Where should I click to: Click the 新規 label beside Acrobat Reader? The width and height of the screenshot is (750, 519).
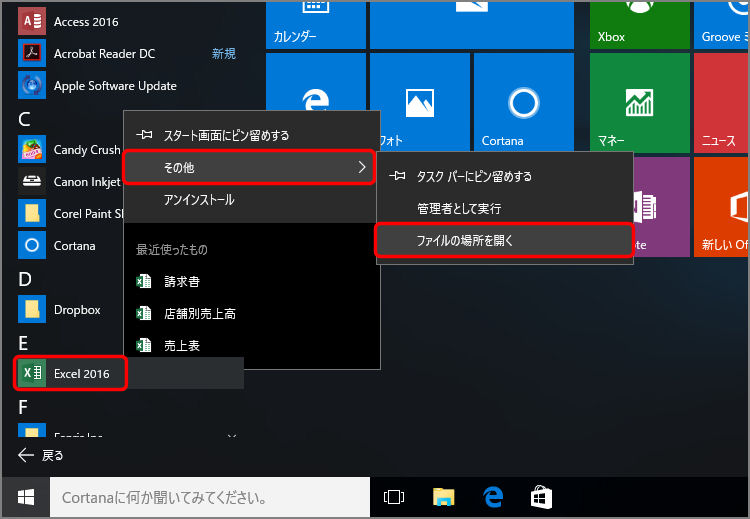point(224,54)
